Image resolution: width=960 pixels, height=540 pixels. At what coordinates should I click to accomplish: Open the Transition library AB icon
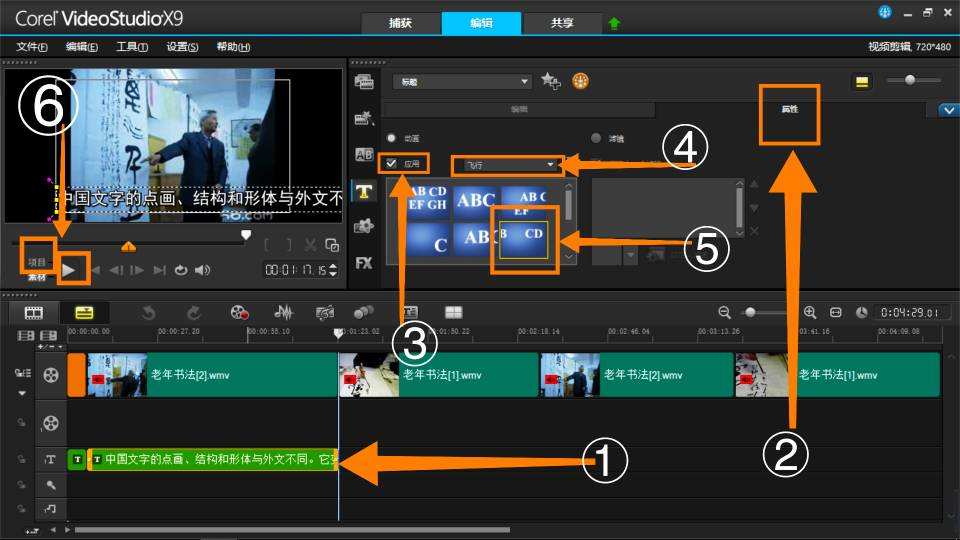click(364, 154)
